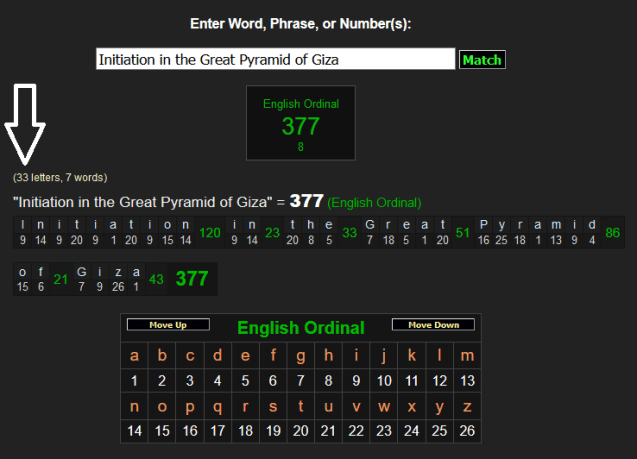Image resolution: width=637 pixels, height=459 pixels.
Task: Click the letter 'm' in cipher chart
Action: (466, 356)
